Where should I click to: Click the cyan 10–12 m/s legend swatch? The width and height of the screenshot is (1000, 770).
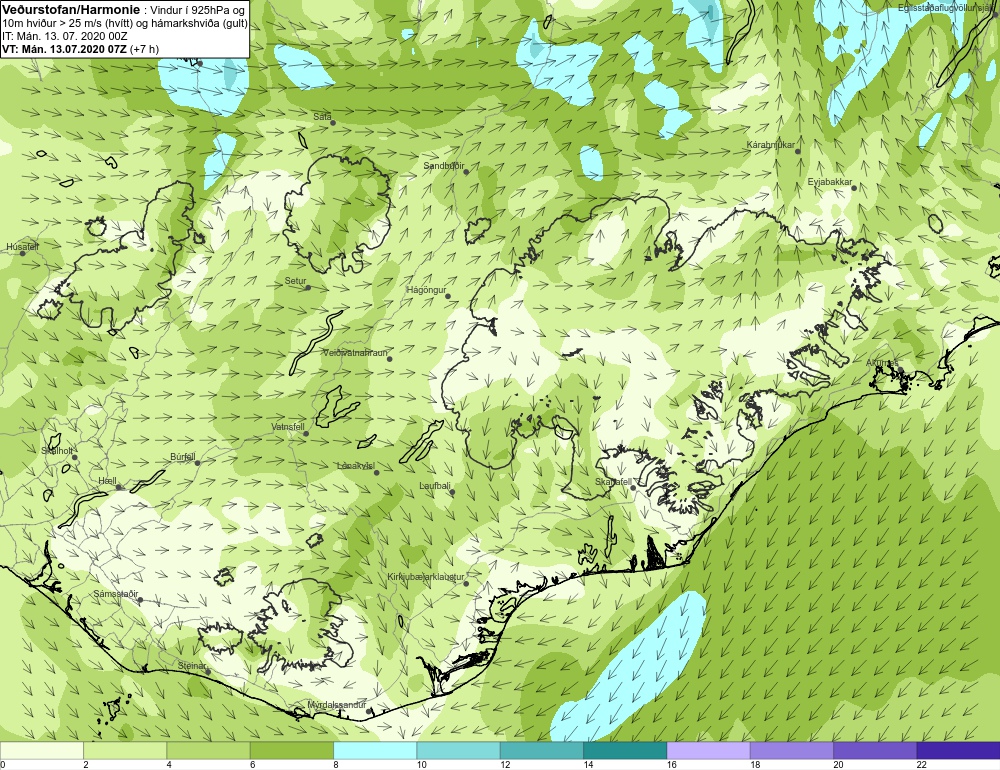coord(458,751)
